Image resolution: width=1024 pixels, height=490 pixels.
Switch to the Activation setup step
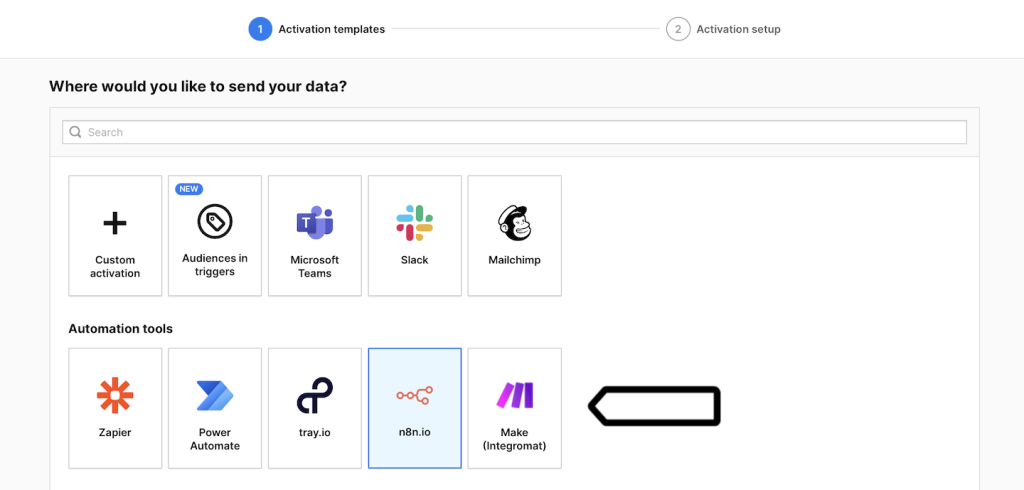[x=738, y=30]
